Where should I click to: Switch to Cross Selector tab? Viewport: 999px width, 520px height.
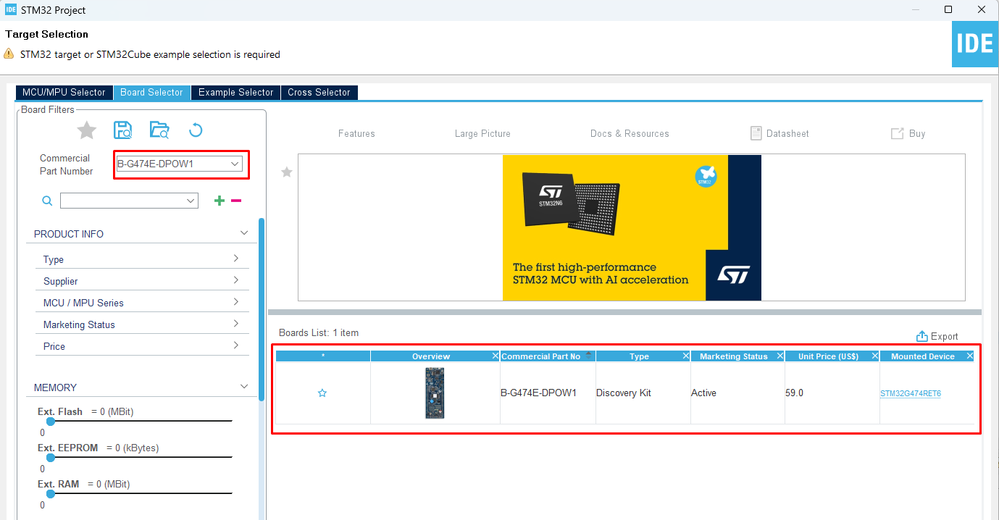coord(319,92)
